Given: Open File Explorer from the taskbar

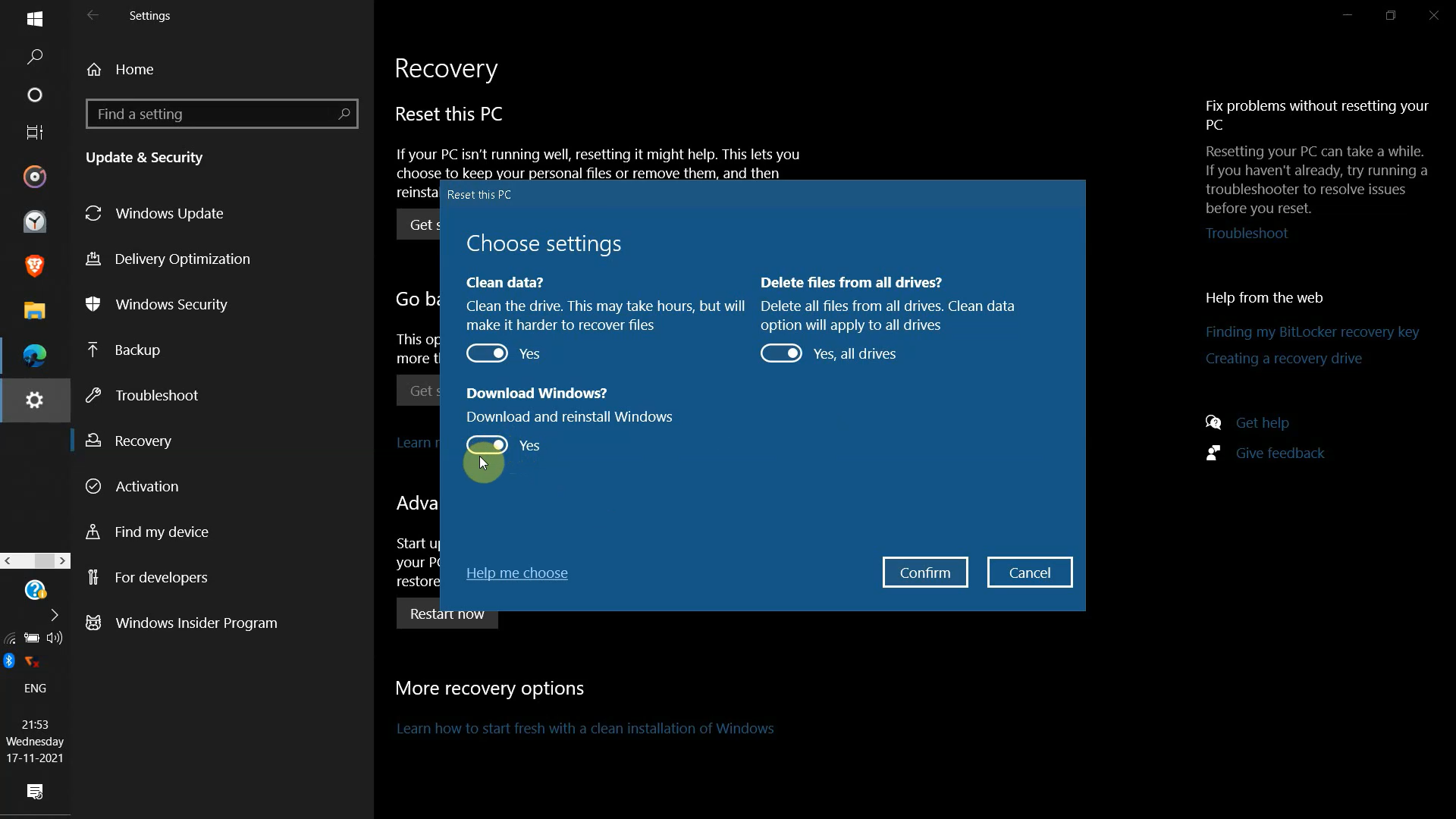Looking at the screenshot, I should pyautogui.click(x=35, y=310).
